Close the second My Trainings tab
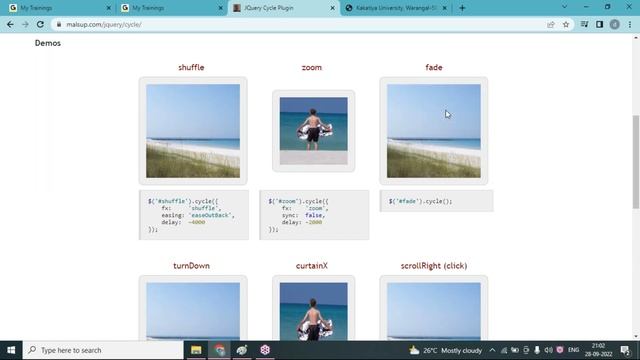640x360 pixels. point(221,8)
